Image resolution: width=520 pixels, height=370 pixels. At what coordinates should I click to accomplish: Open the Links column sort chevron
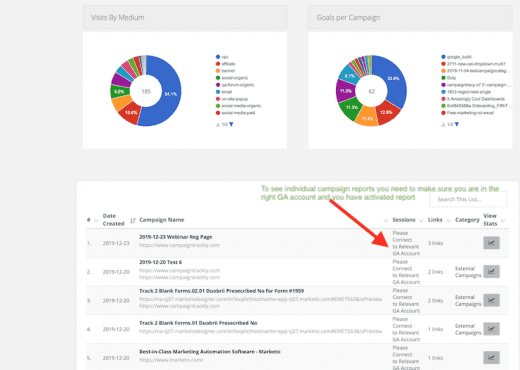pos(448,220)
